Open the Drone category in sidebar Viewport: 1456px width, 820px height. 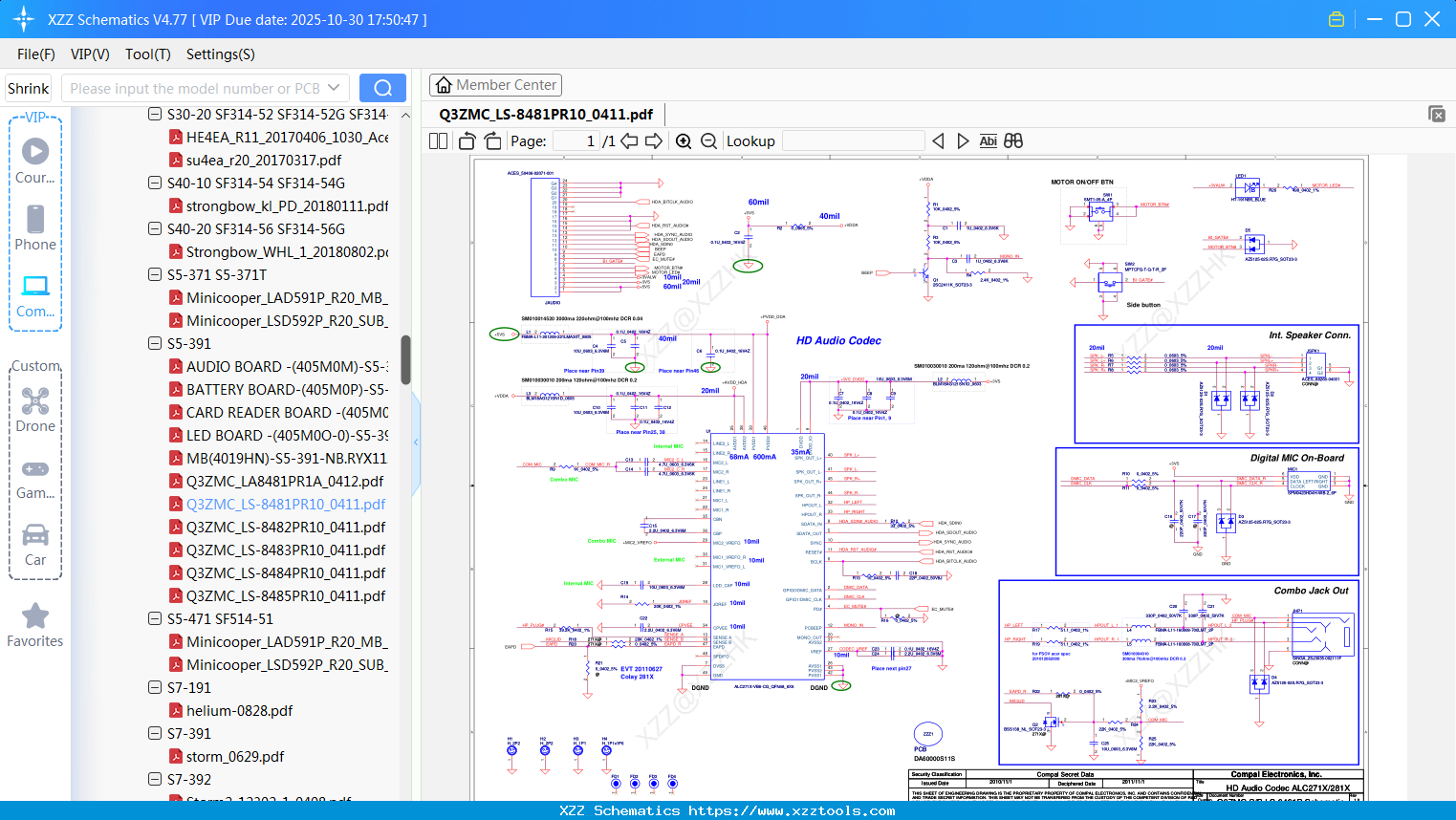(35, 409)
